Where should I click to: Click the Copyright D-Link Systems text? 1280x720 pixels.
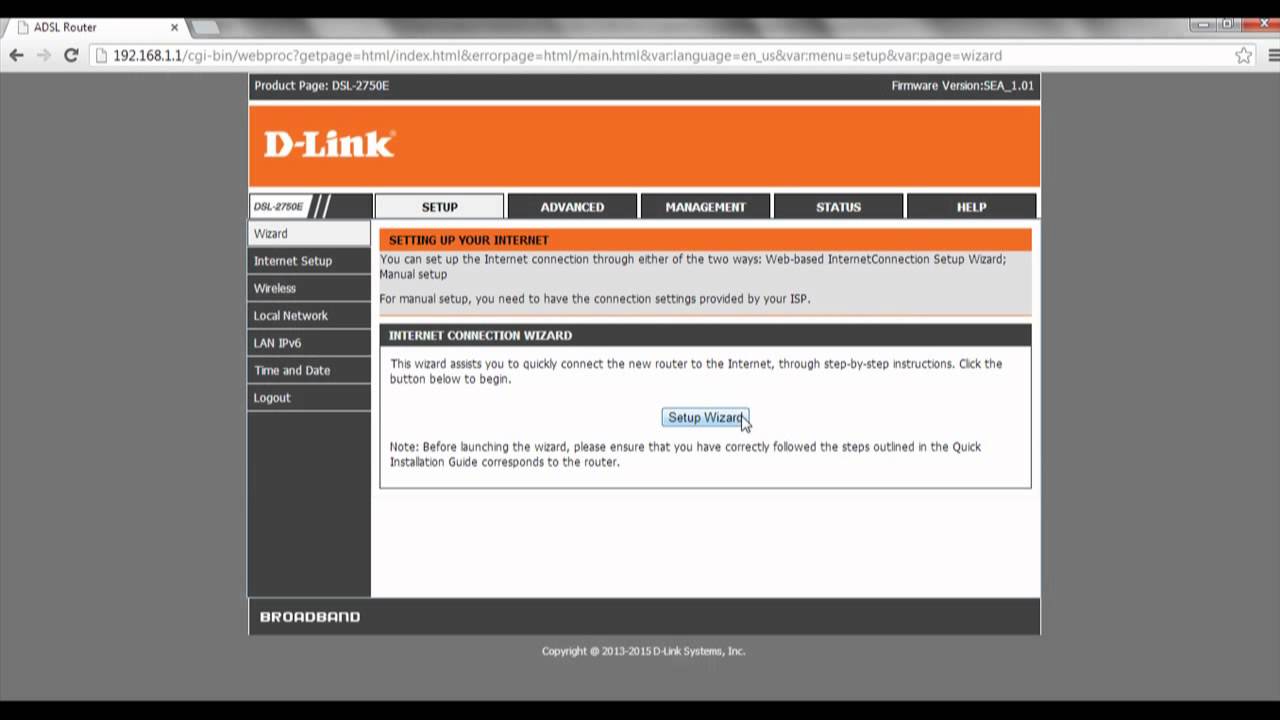click(643, 651)
